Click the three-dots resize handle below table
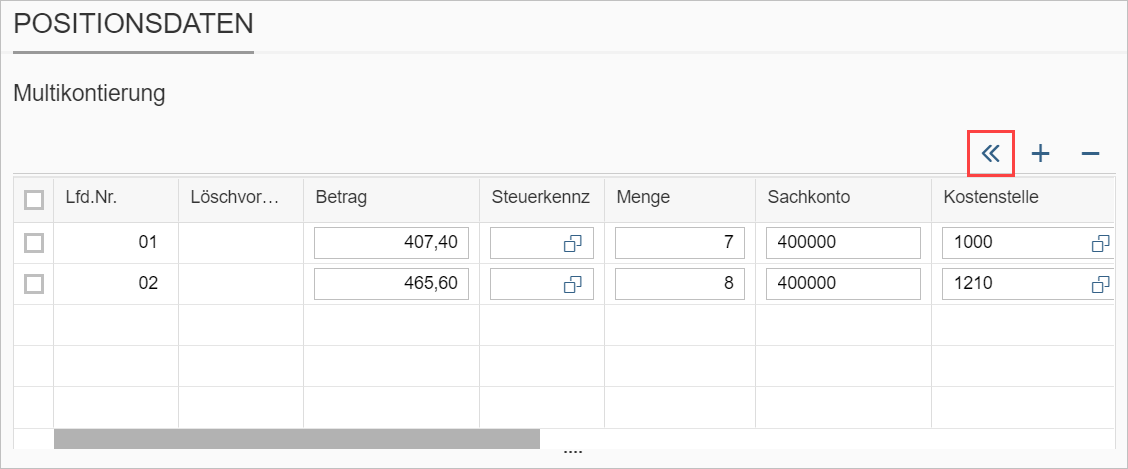Screen dimensions: 1128x469 click(x=573, y=453)
